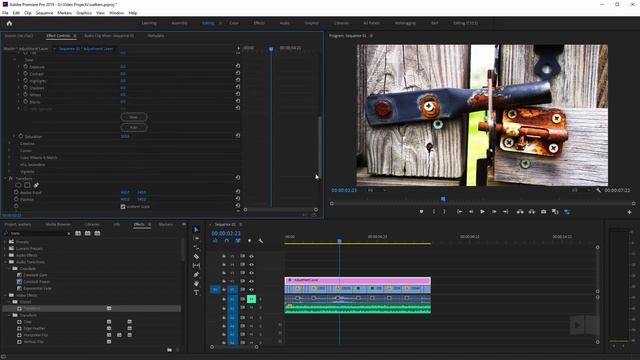Select the Hand tool
Viewport: 640px width, 360px height.
(196, 284)
